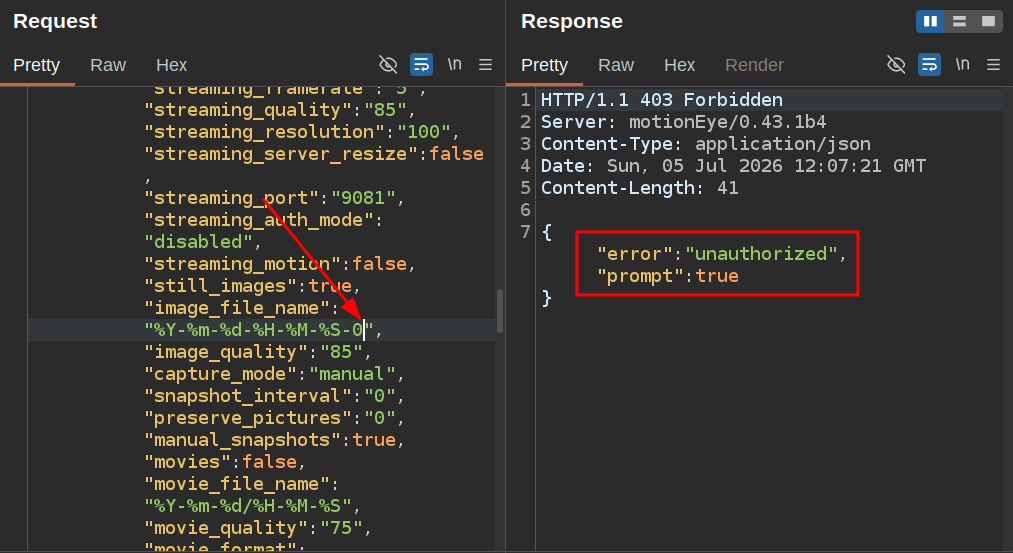Image resolution: width=1013 pixels, height=553 pixels.
Task: Open the Request Hex tab
Action: click(171, 65)
